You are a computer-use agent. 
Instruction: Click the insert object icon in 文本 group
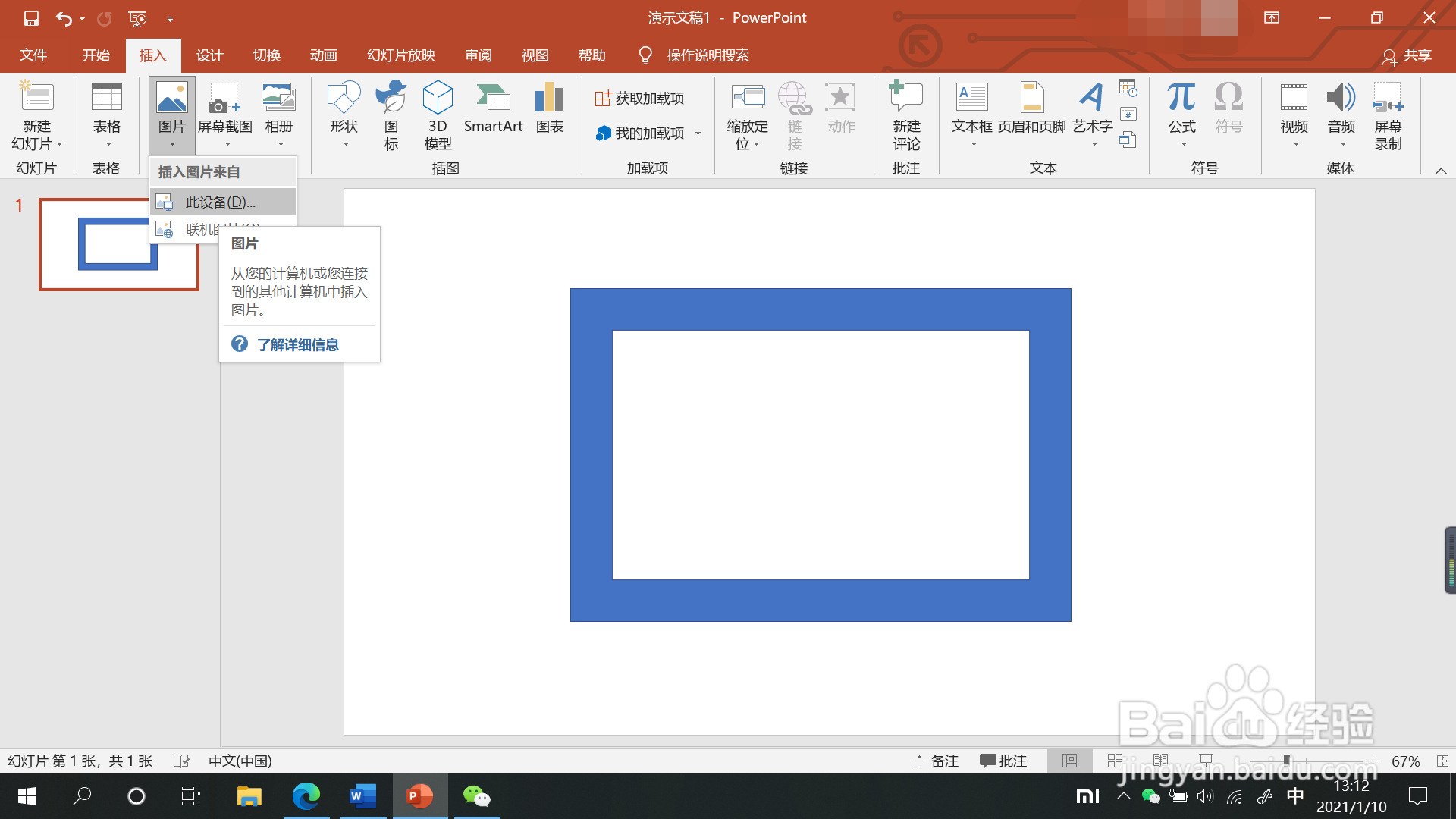[x=1128, y=140]
